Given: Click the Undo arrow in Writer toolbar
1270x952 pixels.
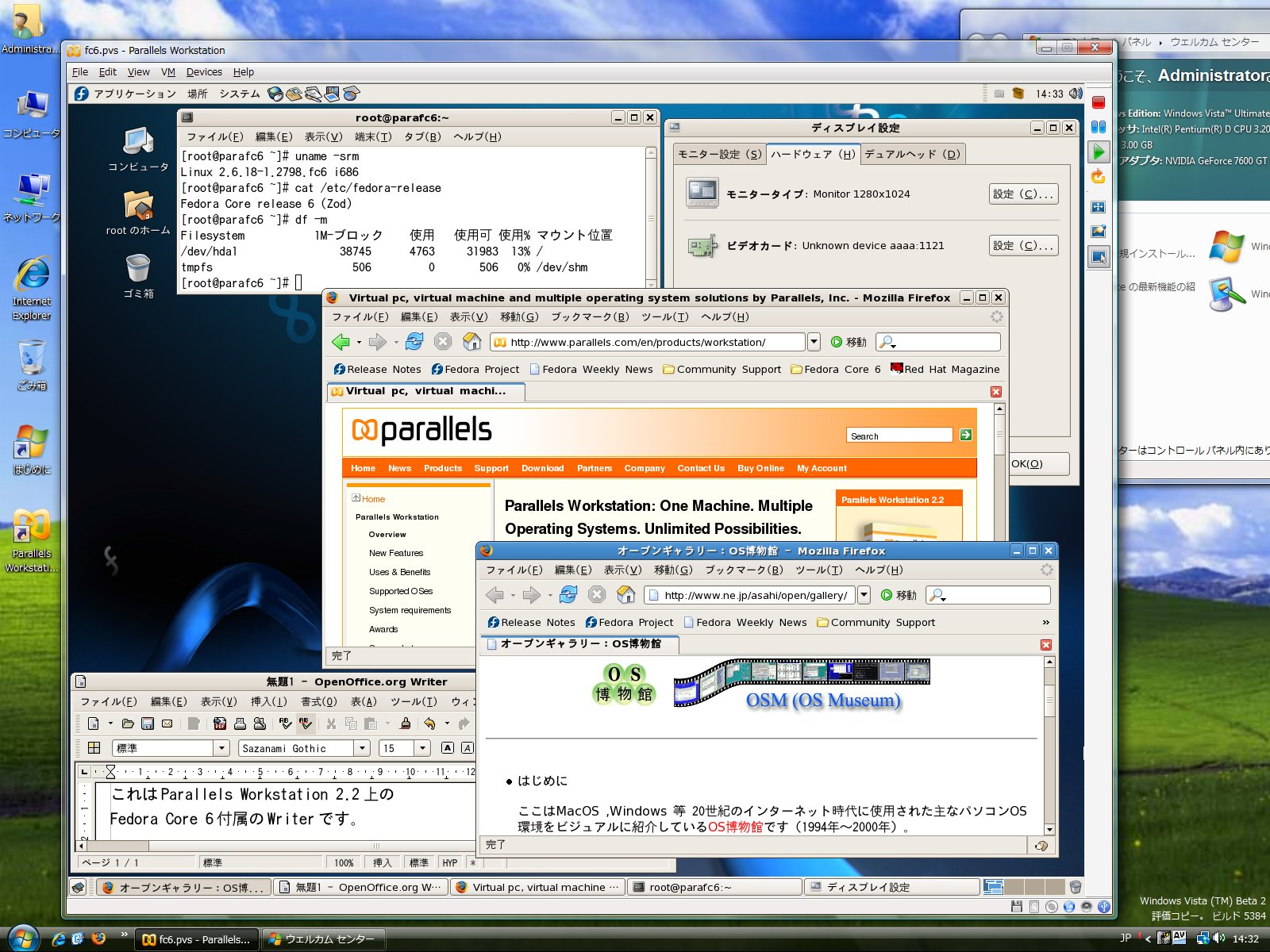Looking at the screenshot, I should tap(429, 724).
